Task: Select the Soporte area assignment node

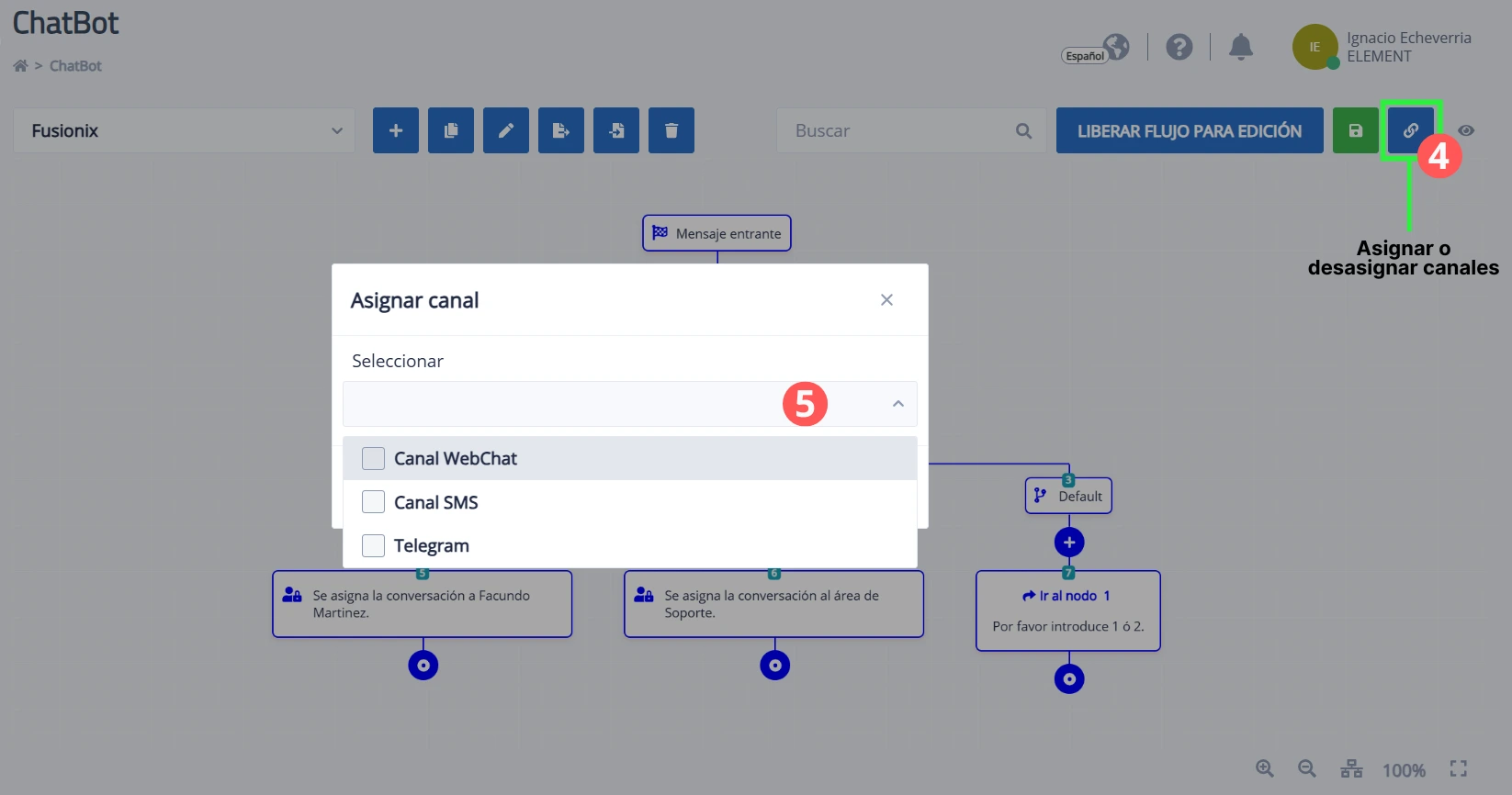Action: tap(774, 604)
